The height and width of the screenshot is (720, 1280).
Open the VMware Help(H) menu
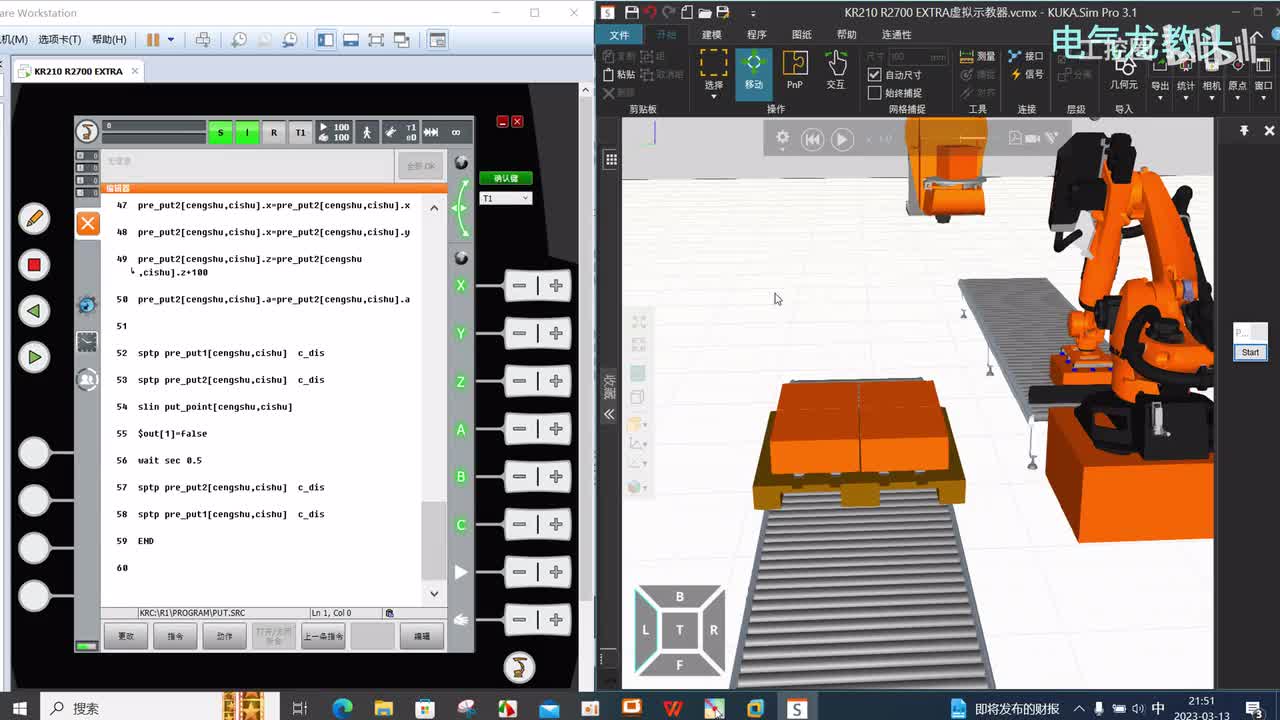109,39
